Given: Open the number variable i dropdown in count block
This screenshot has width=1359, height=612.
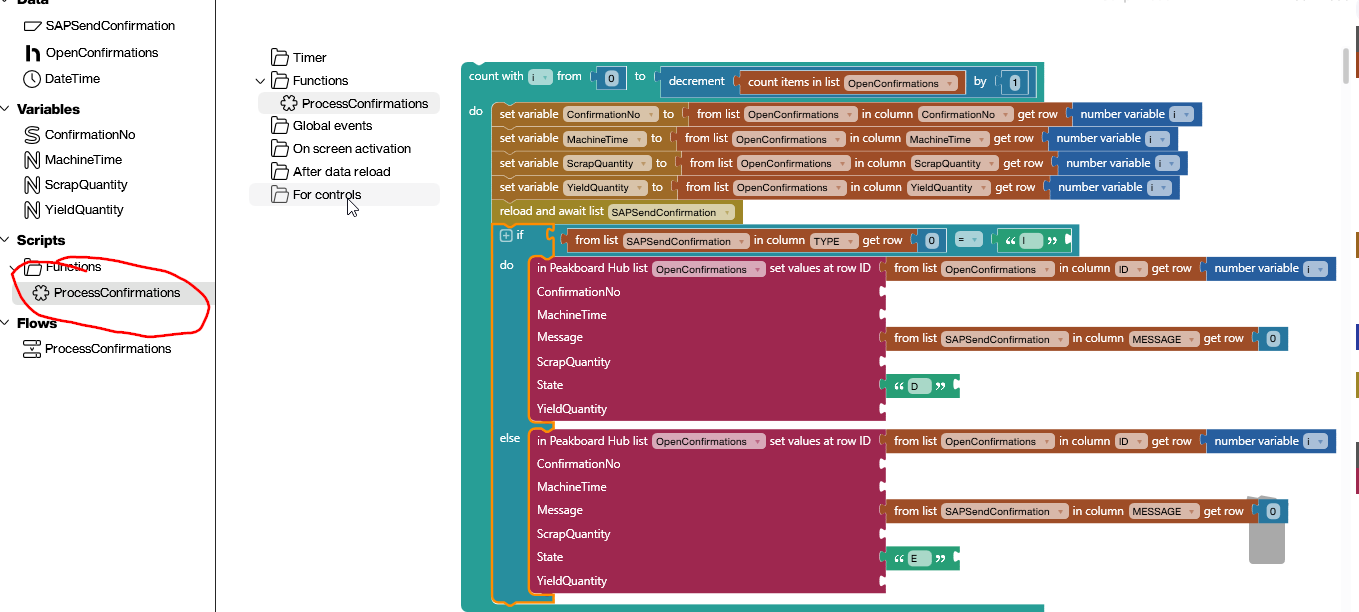Looking at the screenshot, I should point(542,75).
